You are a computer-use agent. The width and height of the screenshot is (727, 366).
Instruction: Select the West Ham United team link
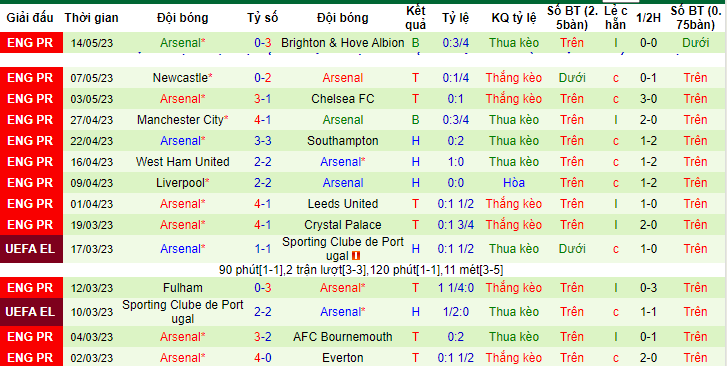183,162
